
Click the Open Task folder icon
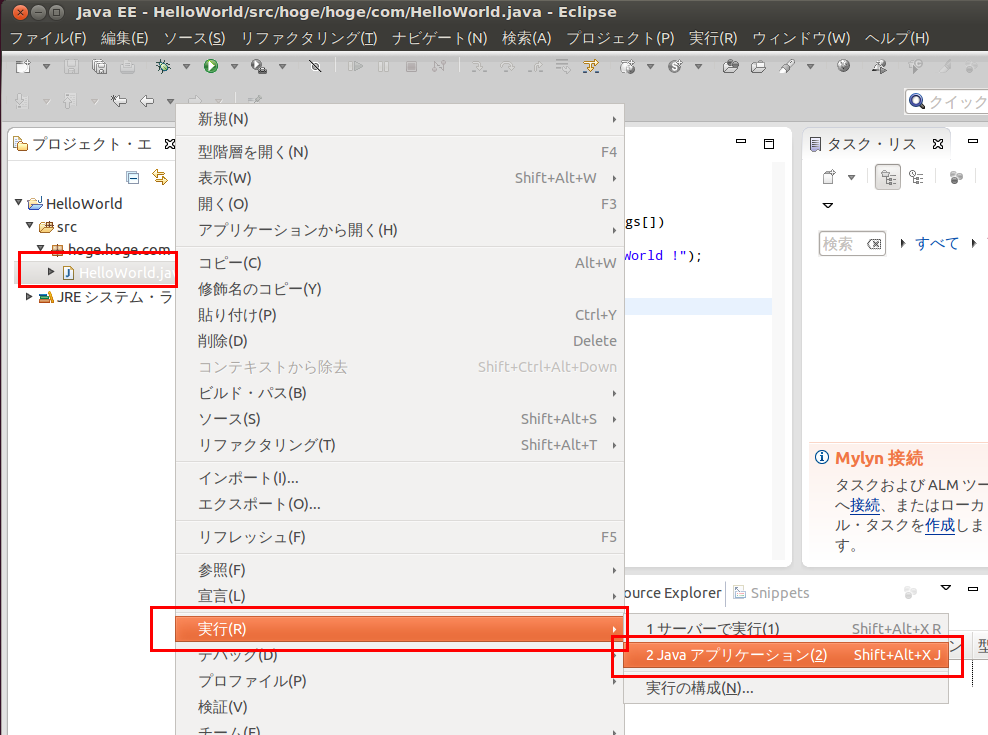758,66
